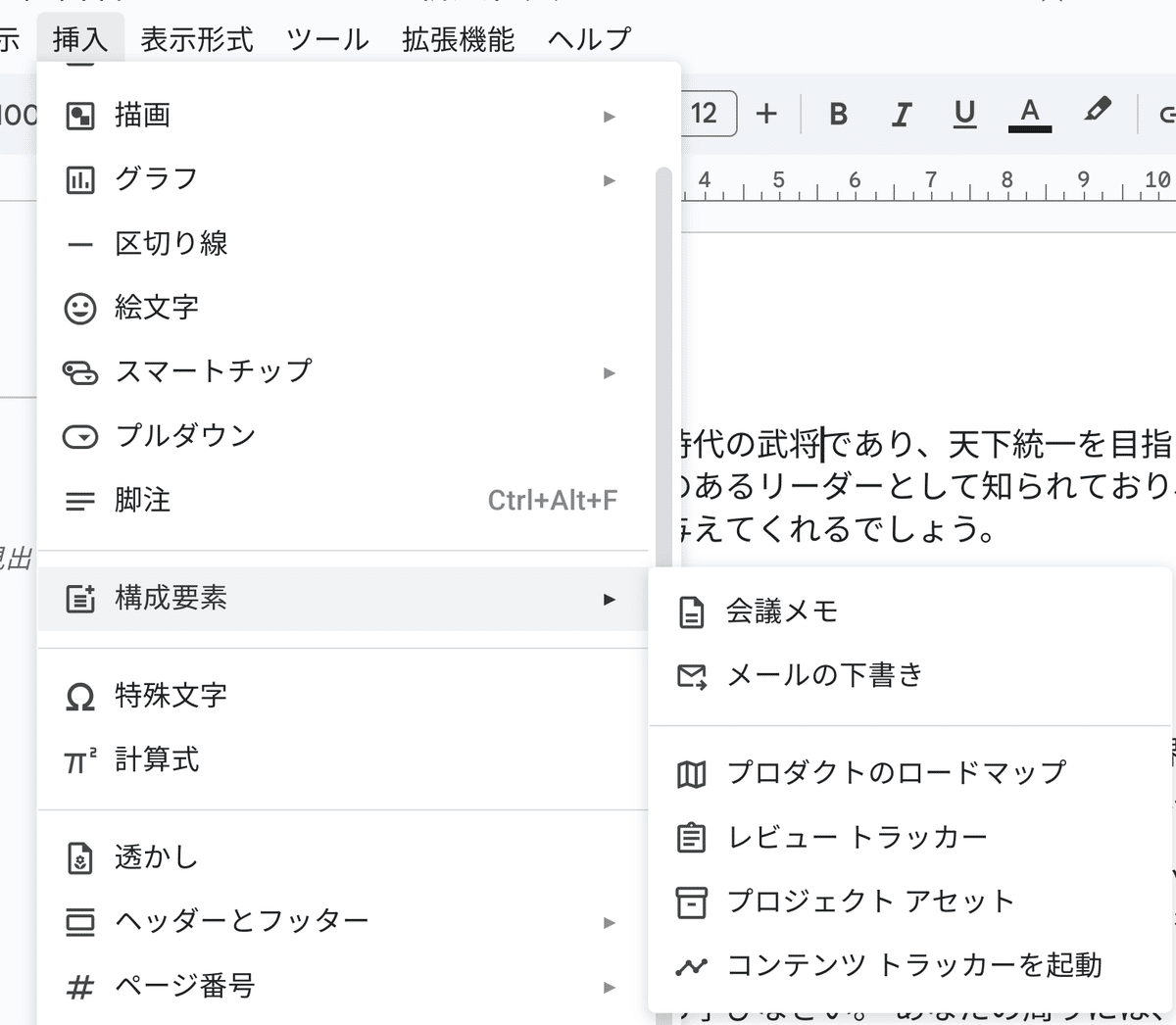Screen dimensions: 1176x1025
Task: Click the 描画 drawing icon
Action: [80, 116]
